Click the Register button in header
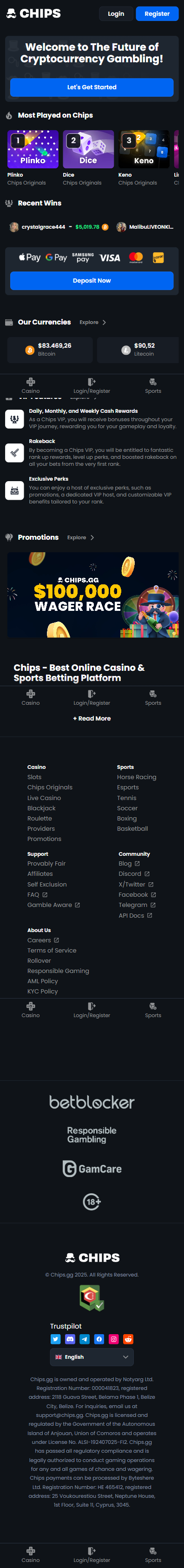Screen dimensions: 184x1568 tap(157, 13)
